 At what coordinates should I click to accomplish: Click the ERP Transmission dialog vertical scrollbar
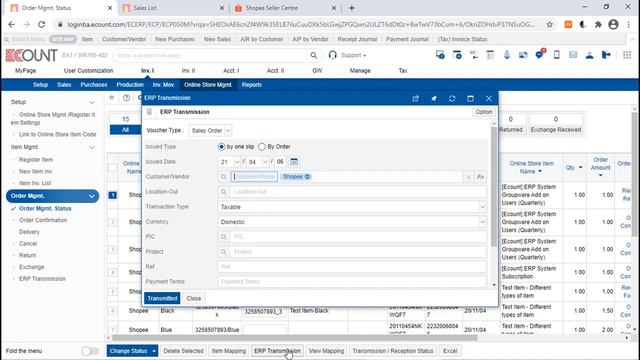(494, 186)
